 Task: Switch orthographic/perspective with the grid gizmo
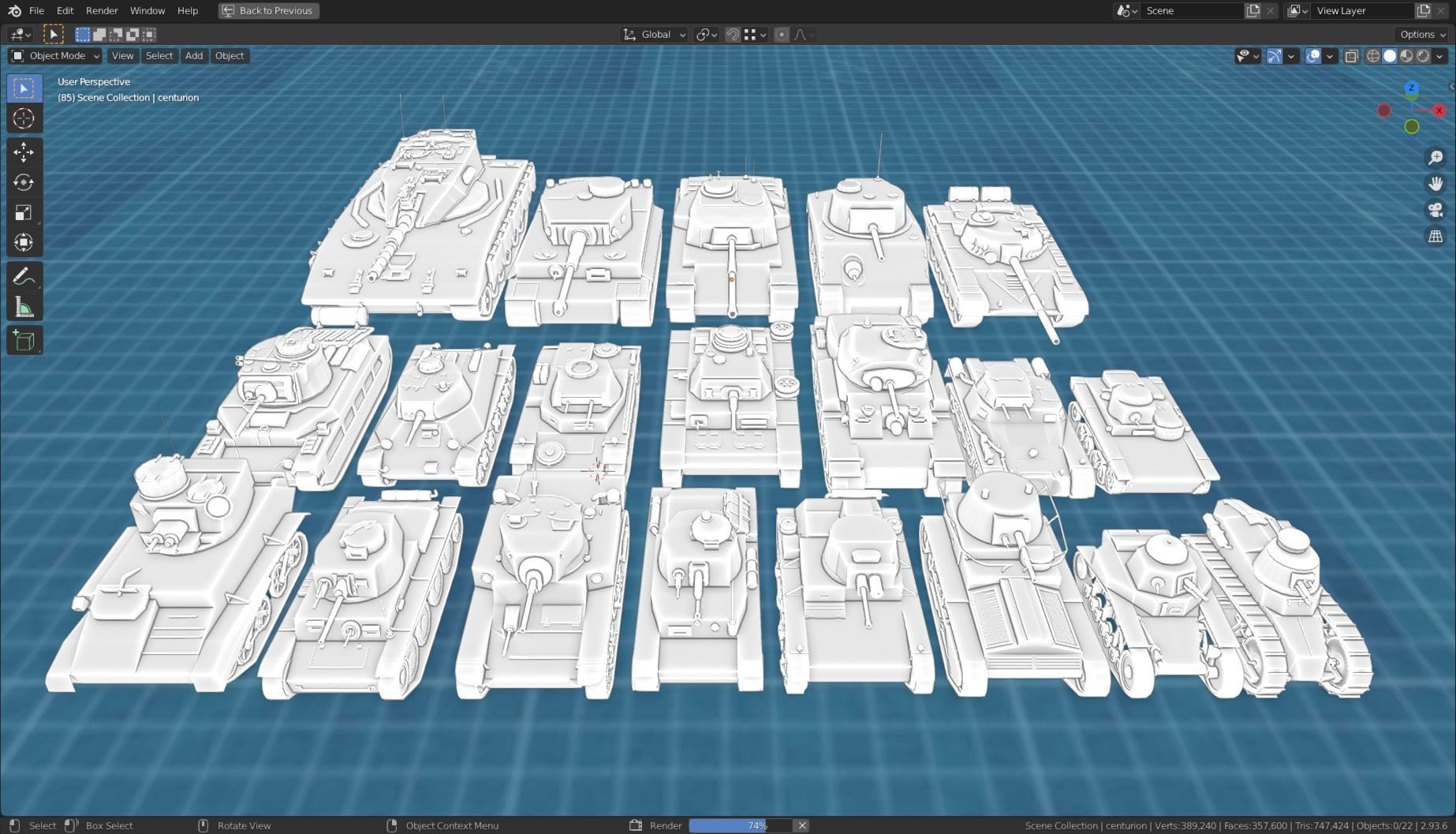(x=1435, y=236)
